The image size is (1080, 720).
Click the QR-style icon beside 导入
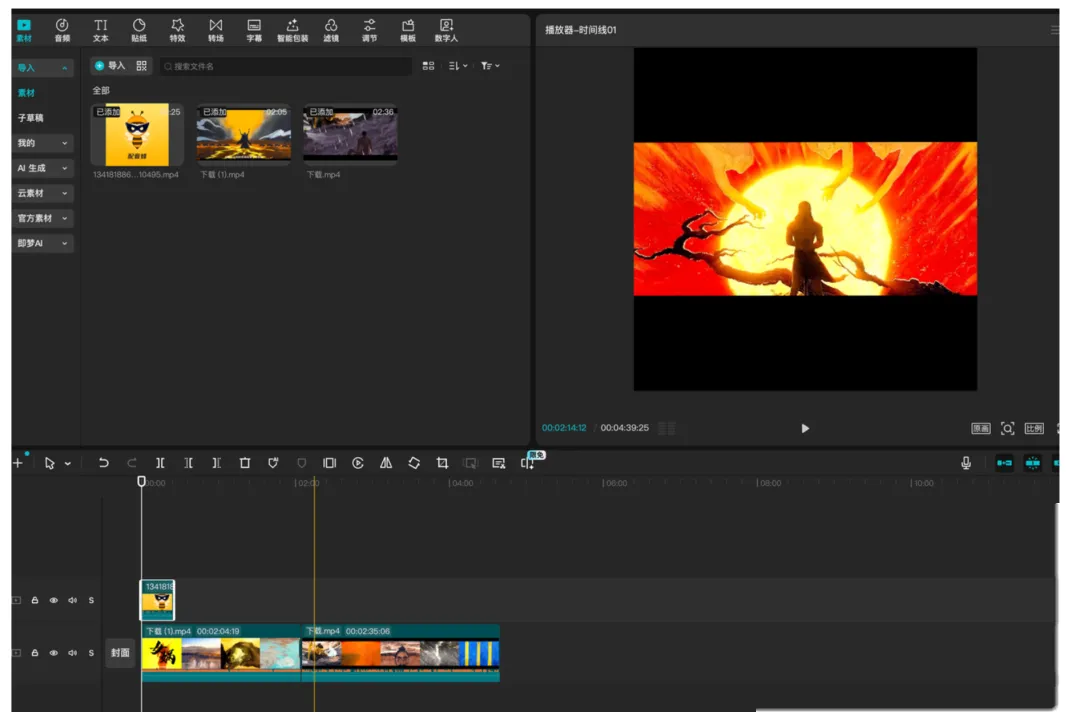pos(141,65)
